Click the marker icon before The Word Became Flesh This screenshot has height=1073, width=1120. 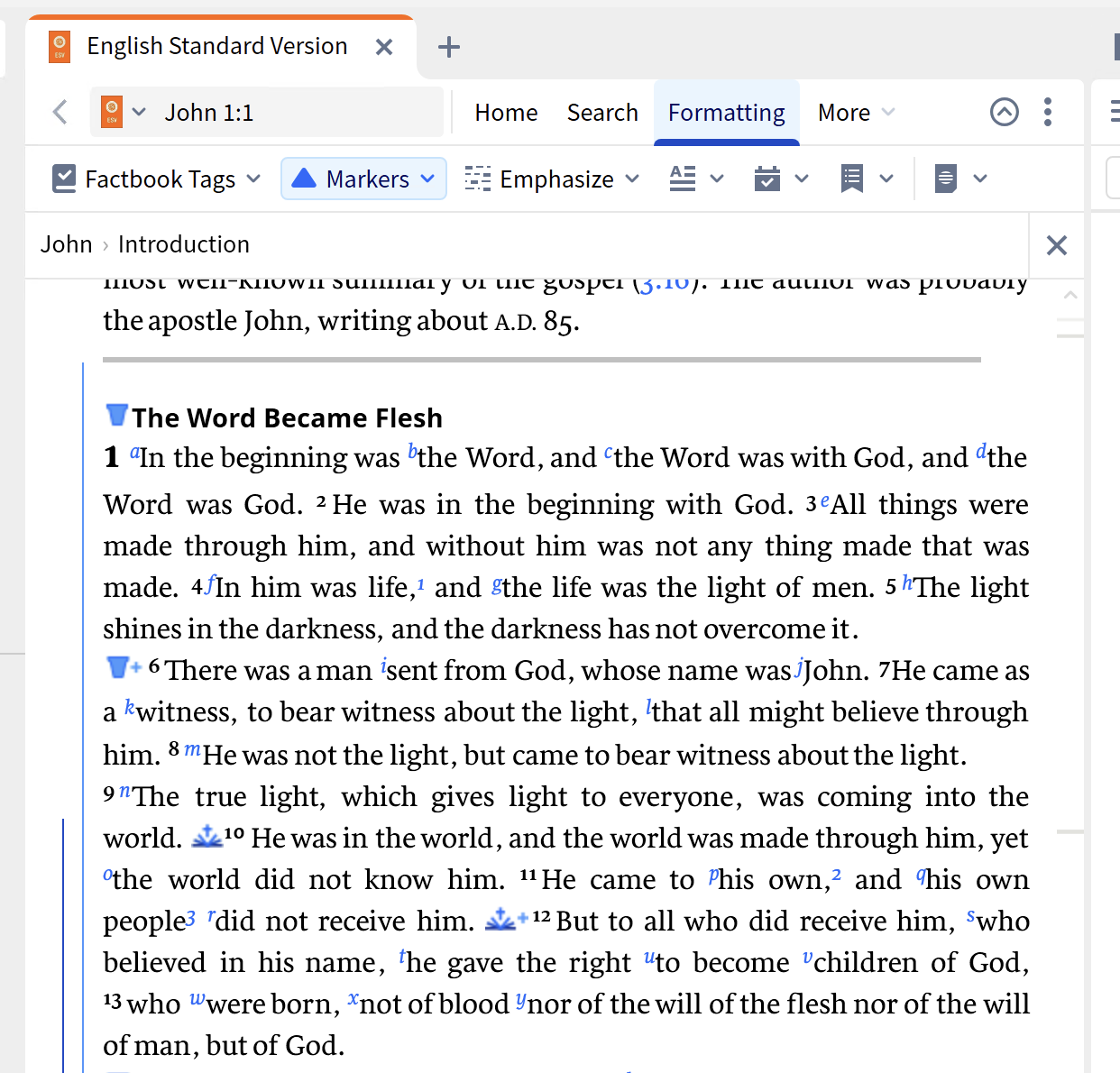pos(116,415)
